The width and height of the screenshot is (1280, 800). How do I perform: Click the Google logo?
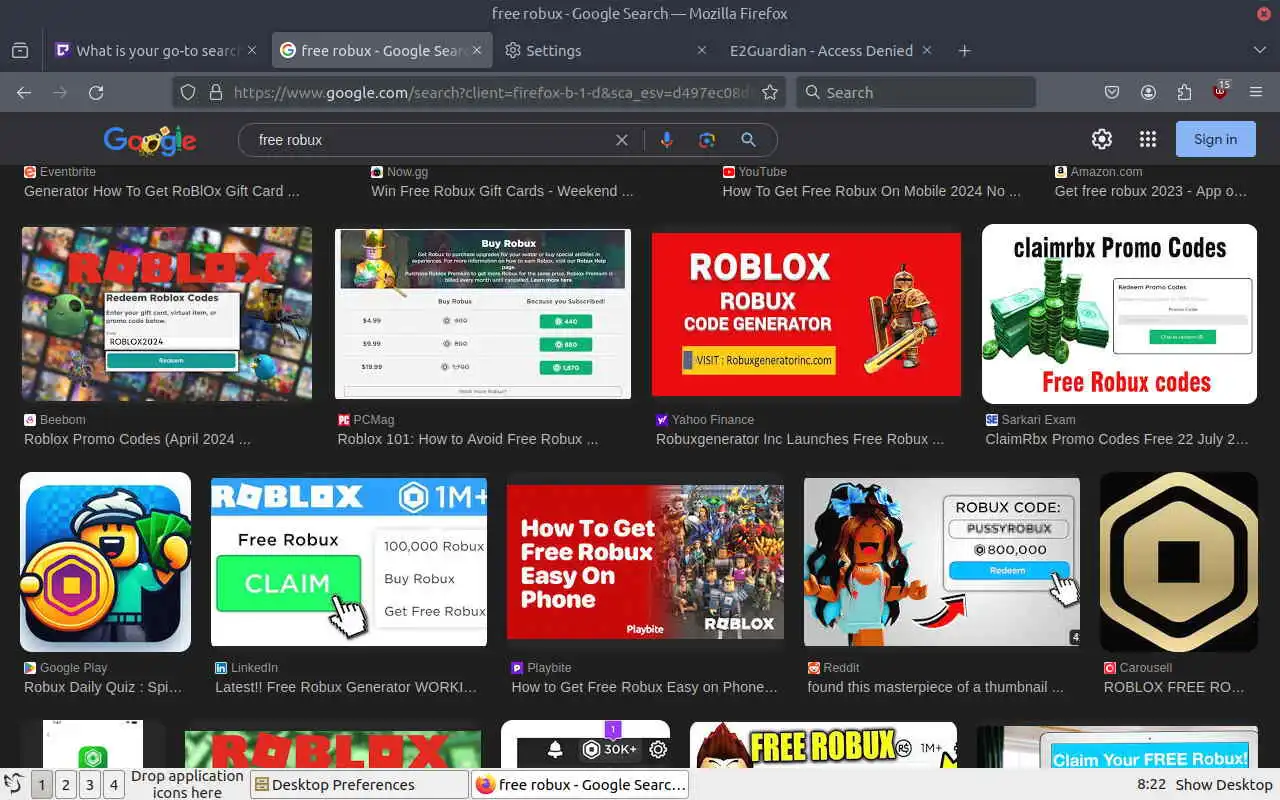click(x=150, y=140)
